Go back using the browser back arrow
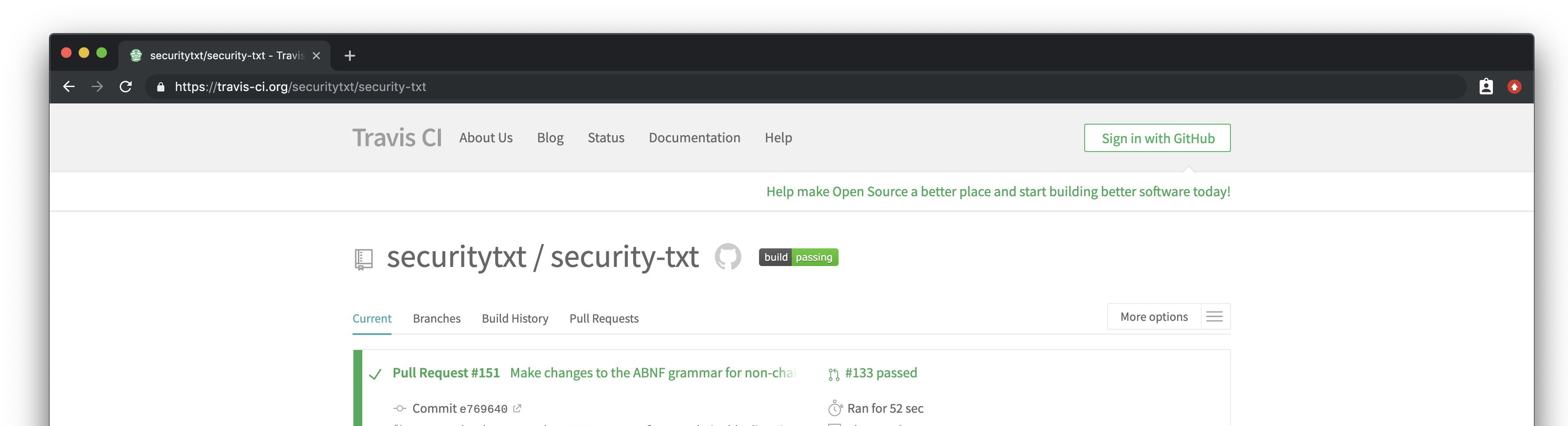Viewport: 1568px width, 426px height. click(69, 87)
